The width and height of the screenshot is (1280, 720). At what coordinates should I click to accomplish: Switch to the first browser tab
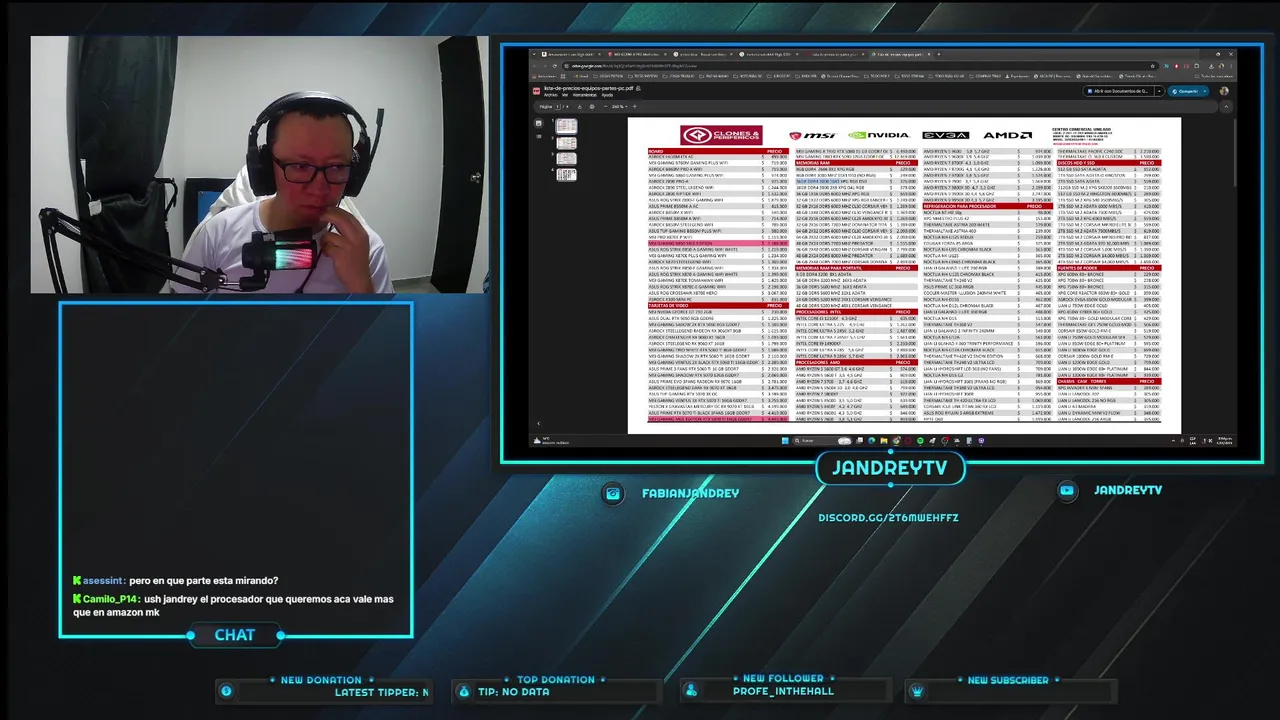570,54
